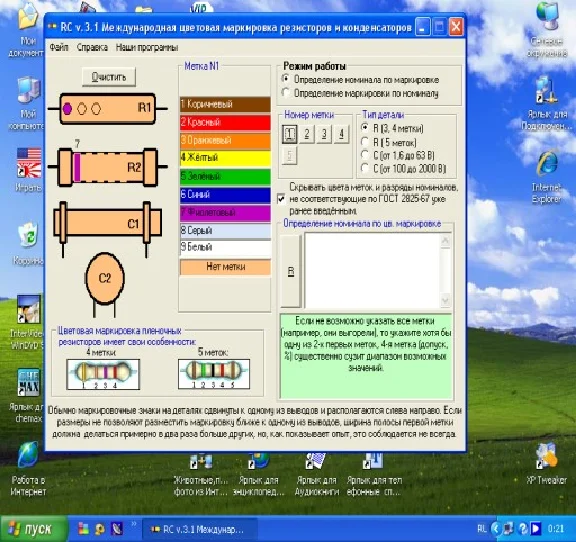The height and width of the screenshot is (542, 576).
Task: Click the result text area for nominal
Action: [372, 271]
